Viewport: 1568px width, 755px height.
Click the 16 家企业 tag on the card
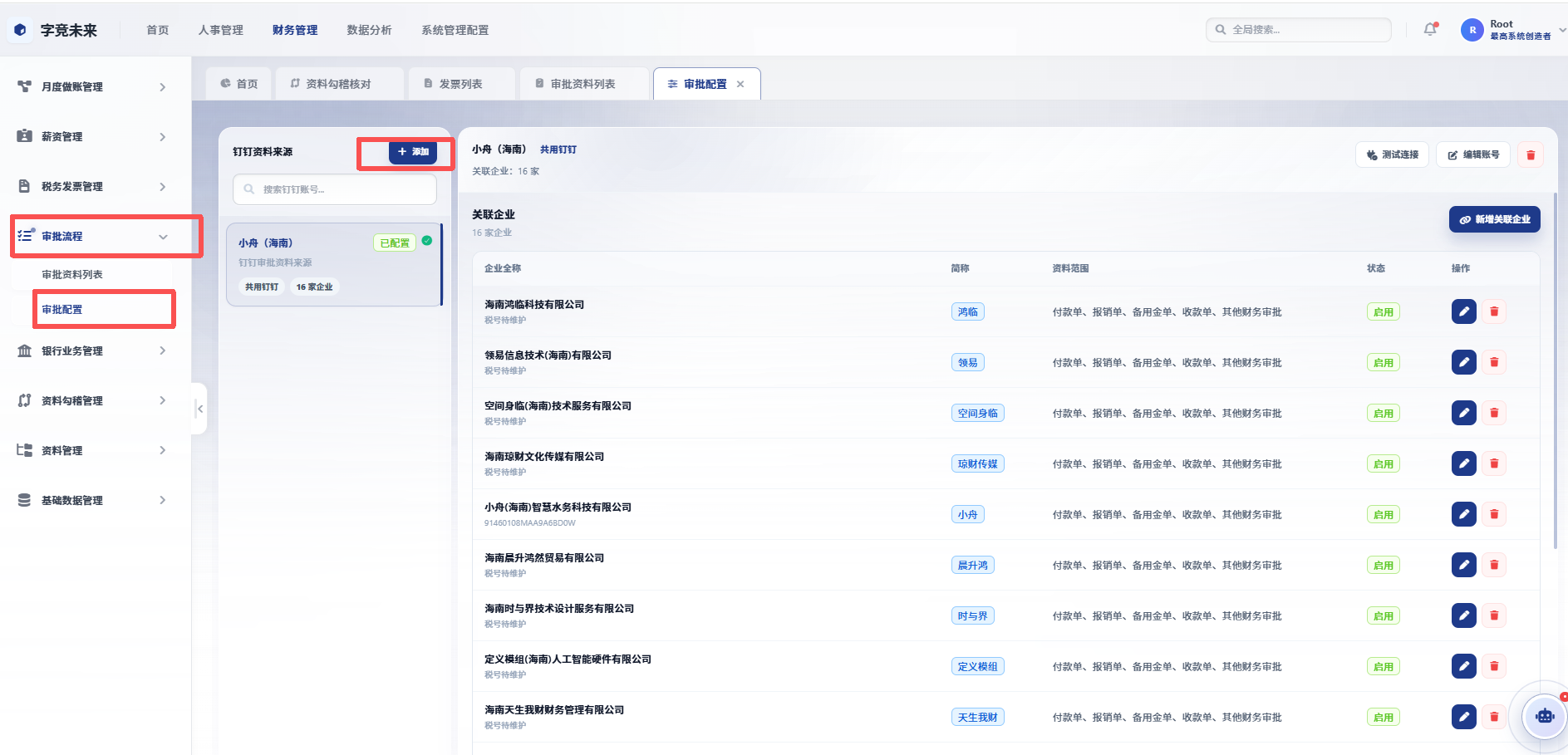pyautogui.click(x=314, y=287)
